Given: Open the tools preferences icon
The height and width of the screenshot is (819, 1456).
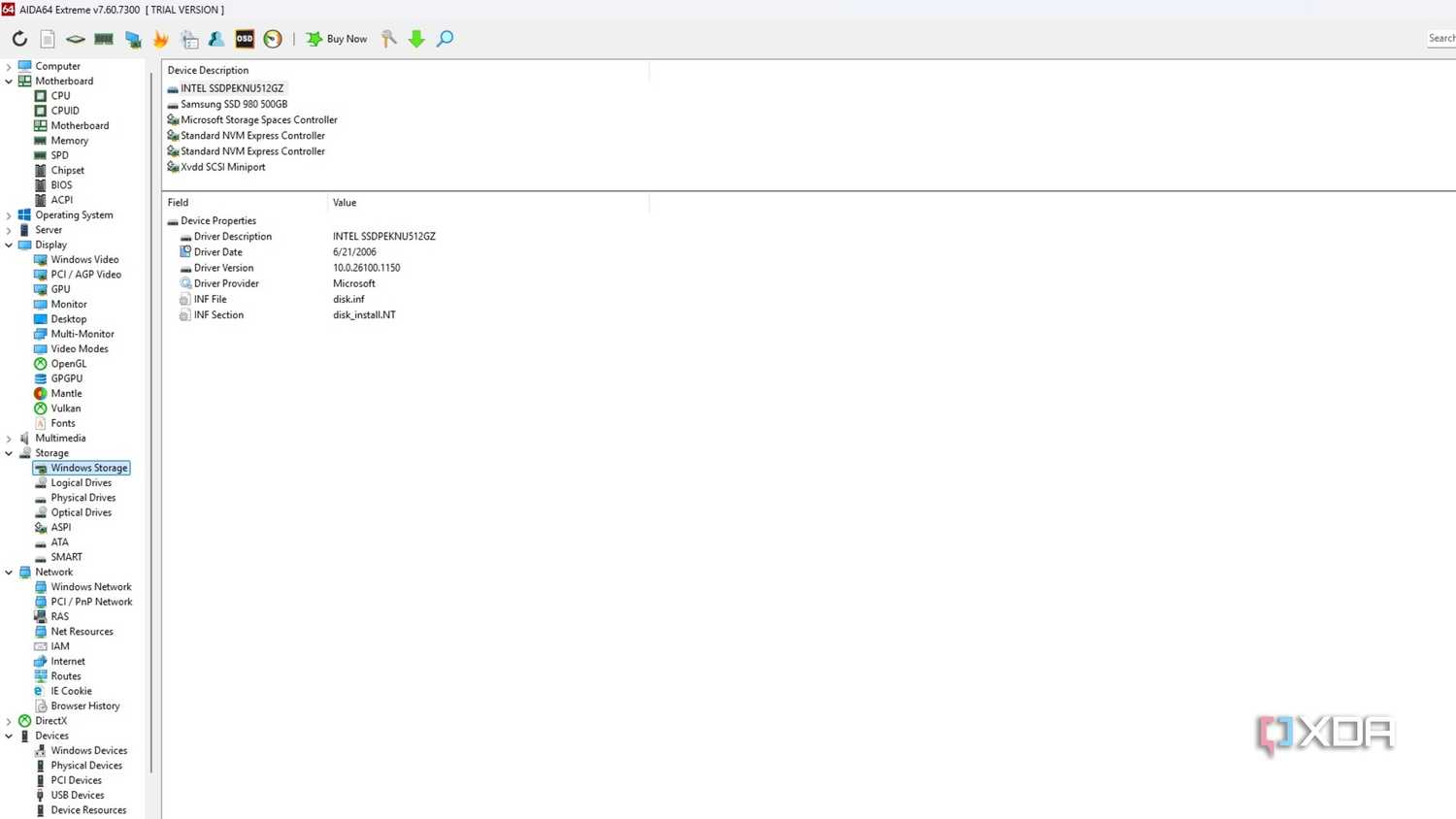Looking at the screenshot, I should click(x=389, y=39).
